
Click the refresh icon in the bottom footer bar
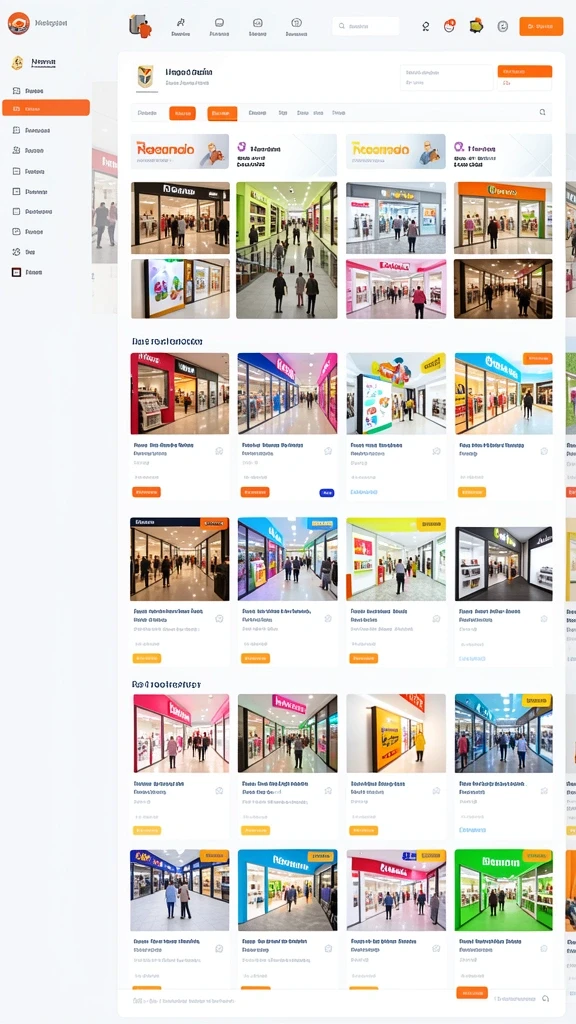(x=545, y=999)
